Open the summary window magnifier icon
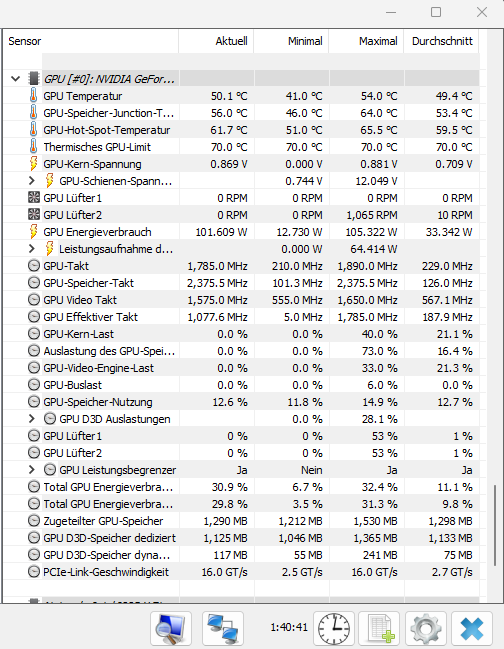Viewport: 504px width, 649px height. pyautogui.click(x=170, y=628)
